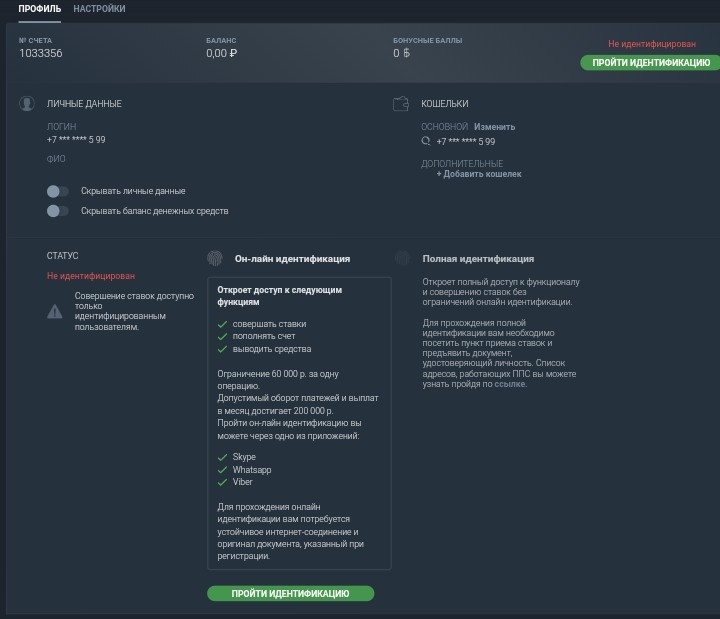Click "Изменить" link for main wallet
Screen dimensions: 720x619
[x=494, y=127]
